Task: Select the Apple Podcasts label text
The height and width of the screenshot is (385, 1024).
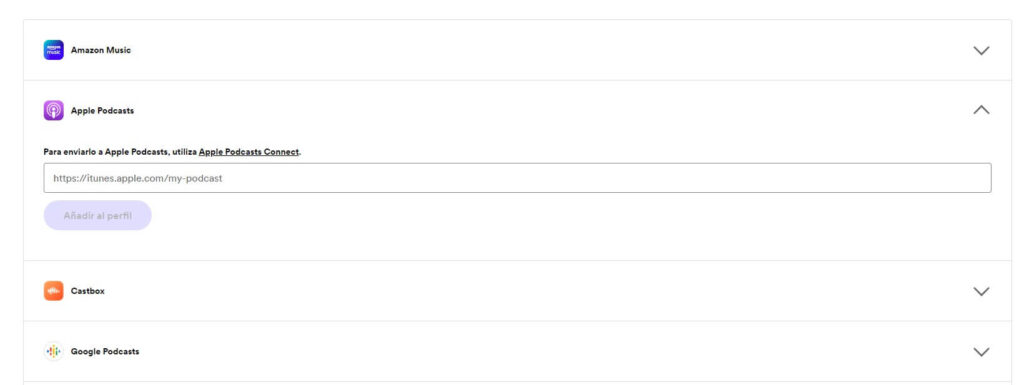Action: (103, 111)
